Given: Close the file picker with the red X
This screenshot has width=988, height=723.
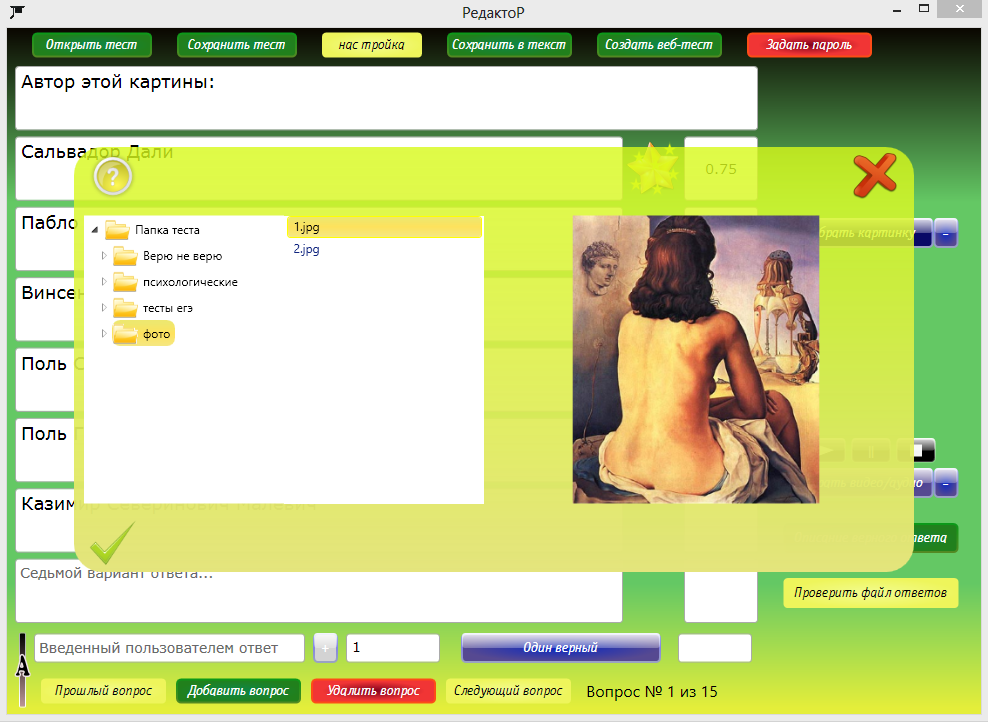Looking at the screenshot, I should point(875,176).
